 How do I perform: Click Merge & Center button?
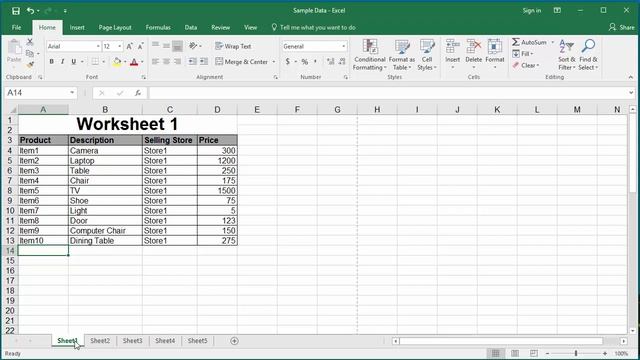pos(242,62)
